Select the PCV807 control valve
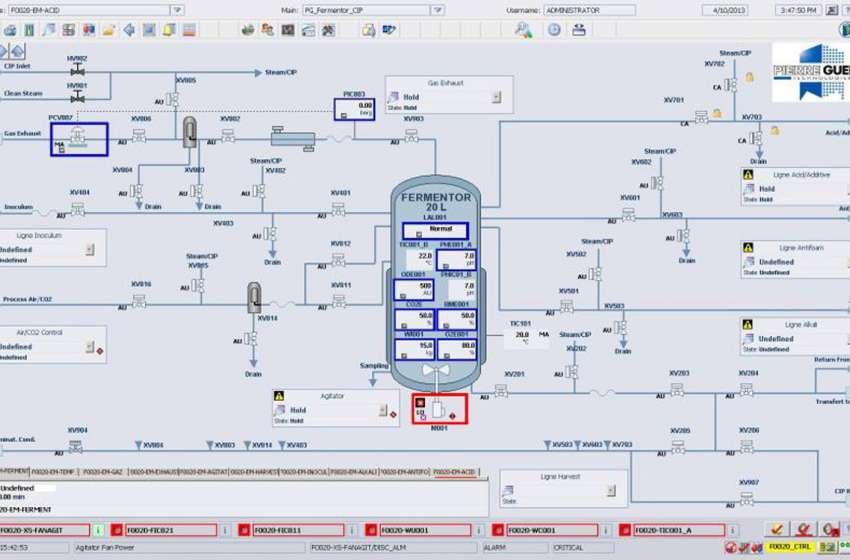The height and width of the screenshot is (560, 850). click(78, 140)
